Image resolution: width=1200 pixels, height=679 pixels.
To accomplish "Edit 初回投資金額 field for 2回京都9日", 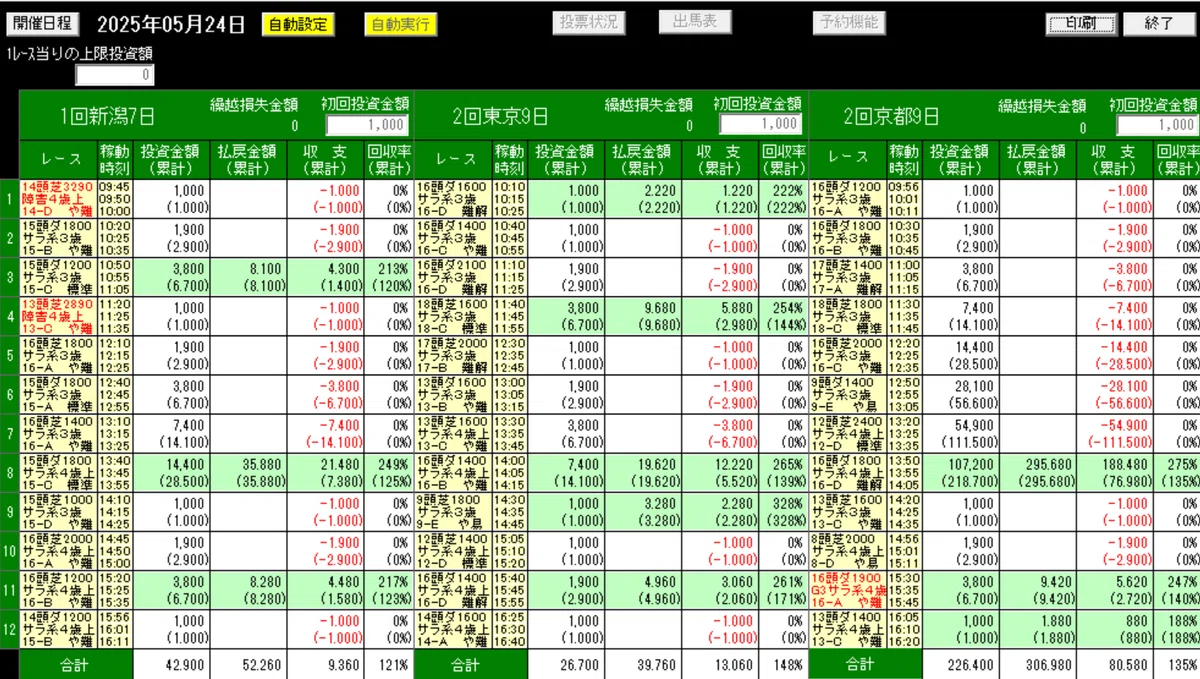I will click(x=1157, y=124).
